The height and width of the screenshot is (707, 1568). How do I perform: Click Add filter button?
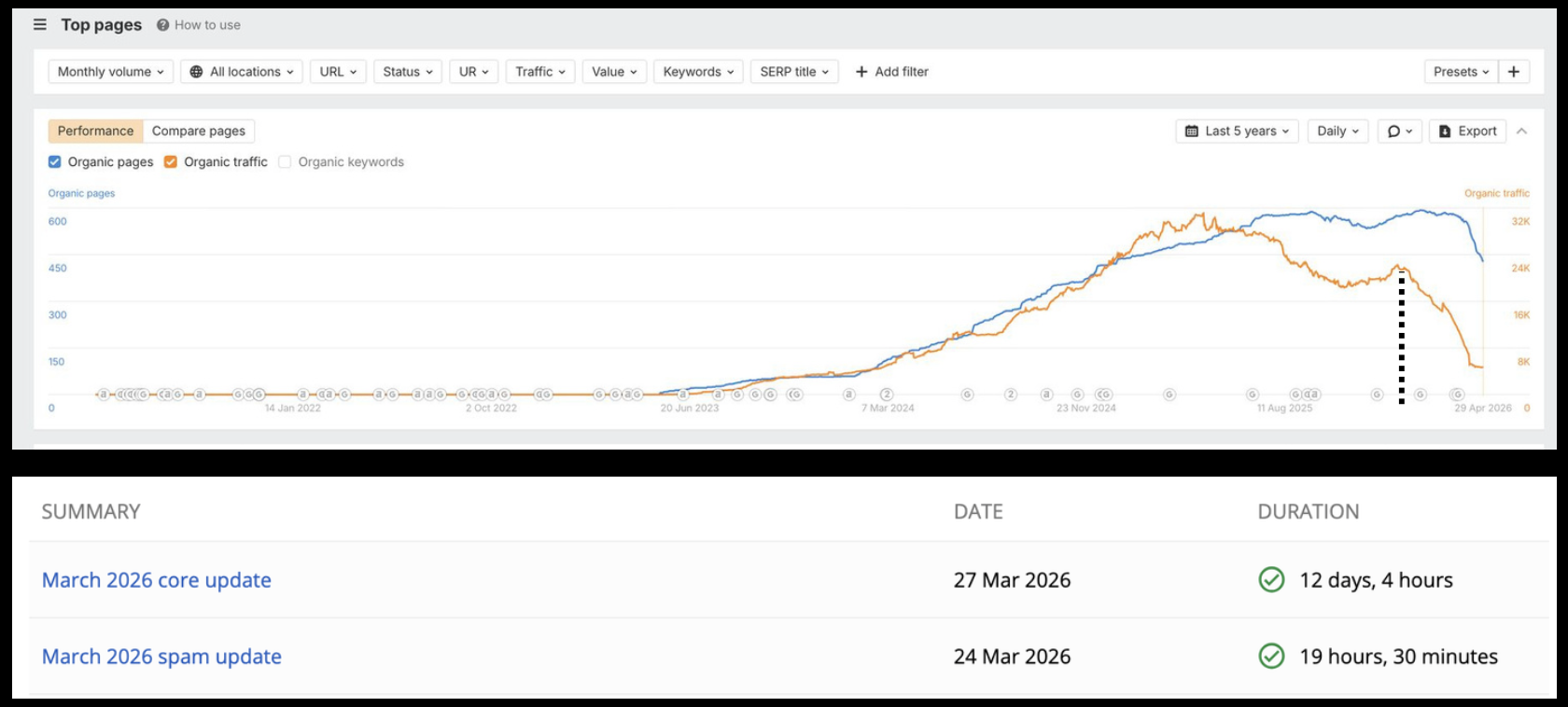892,72
